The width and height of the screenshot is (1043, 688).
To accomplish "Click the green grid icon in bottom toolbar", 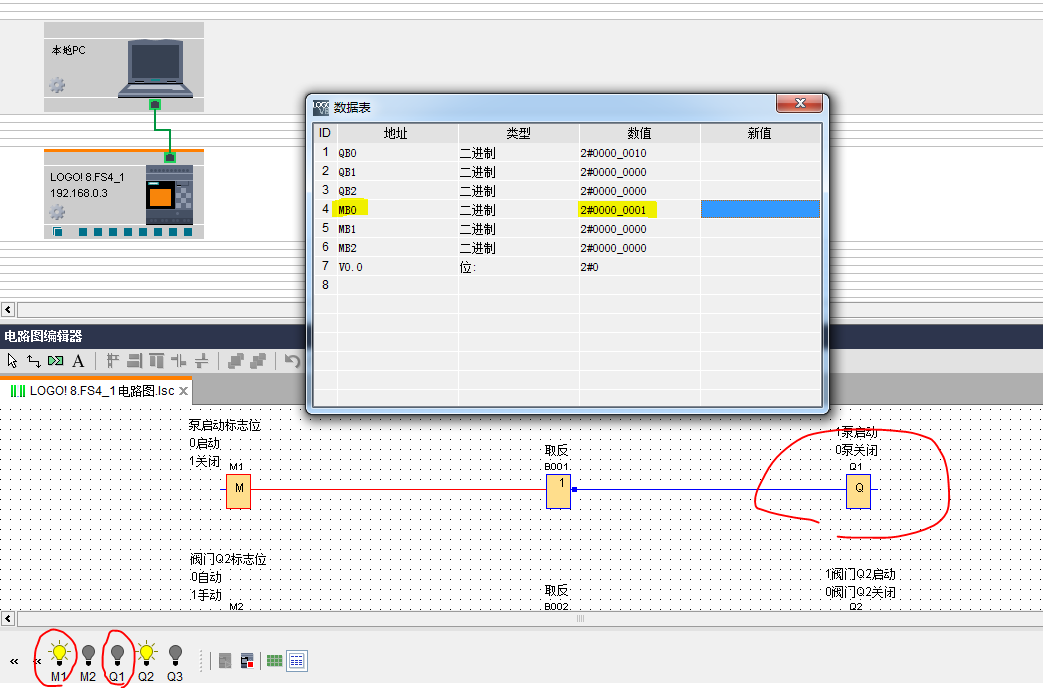I will click(274, 661).
